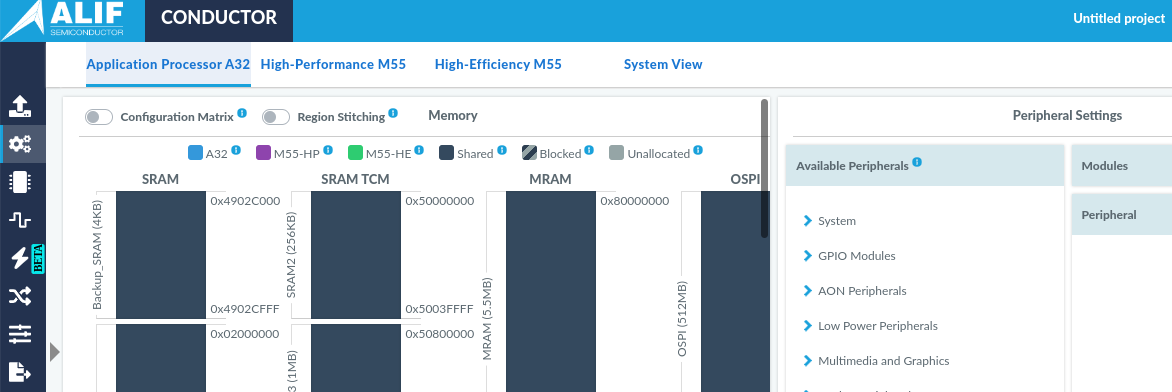Image resolution: width=1172 pixels, height=392 pixels.
Task: Click info icon beside Available Peripherals
Action: (917, 162)
